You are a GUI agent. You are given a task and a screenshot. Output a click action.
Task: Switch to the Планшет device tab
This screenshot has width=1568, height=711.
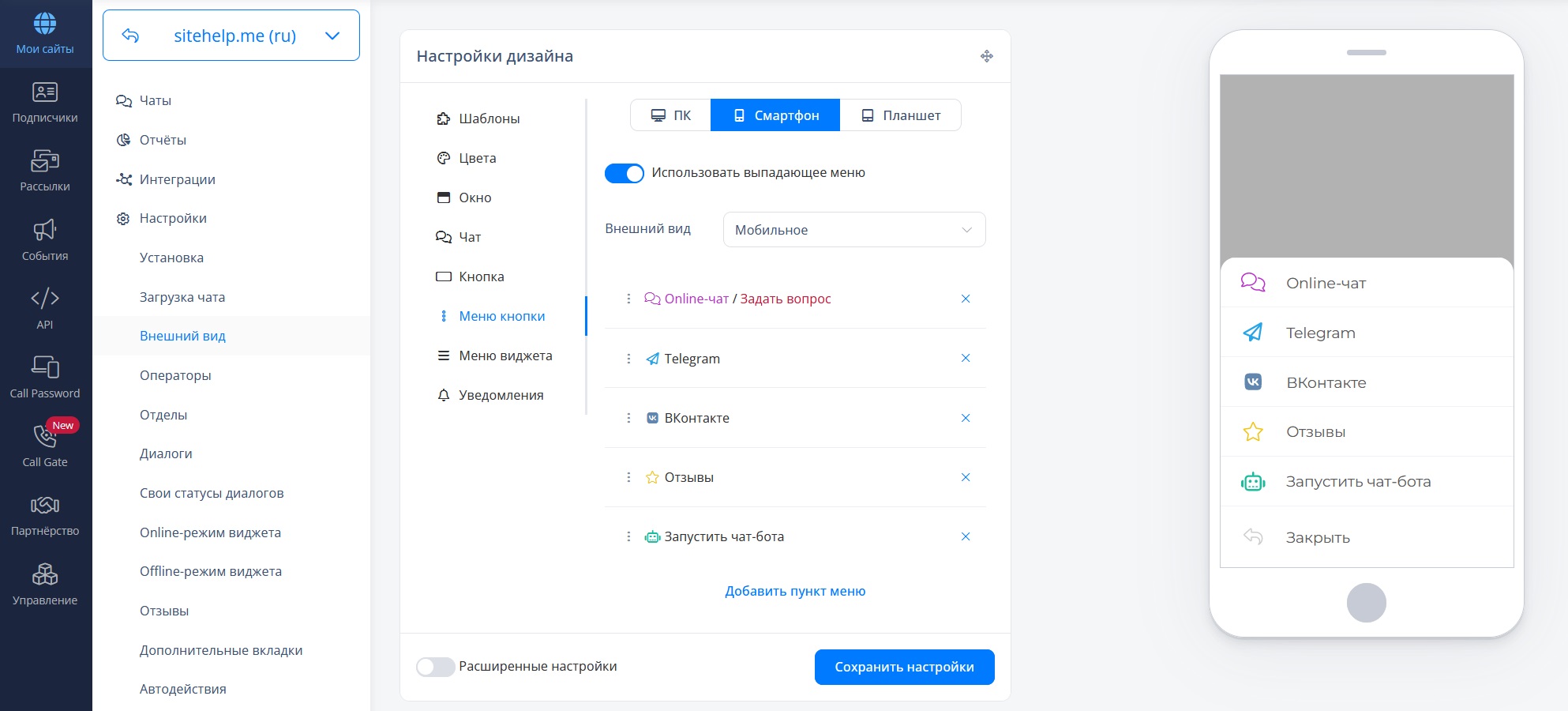901,115
